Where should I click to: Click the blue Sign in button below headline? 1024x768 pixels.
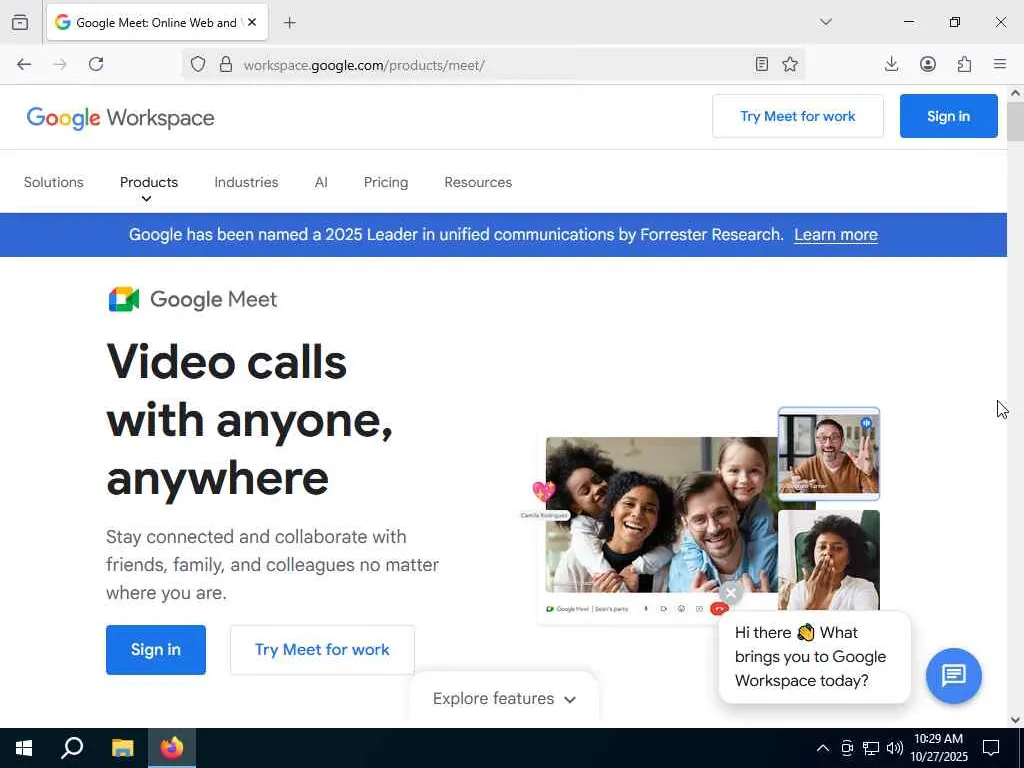point(155,650)
